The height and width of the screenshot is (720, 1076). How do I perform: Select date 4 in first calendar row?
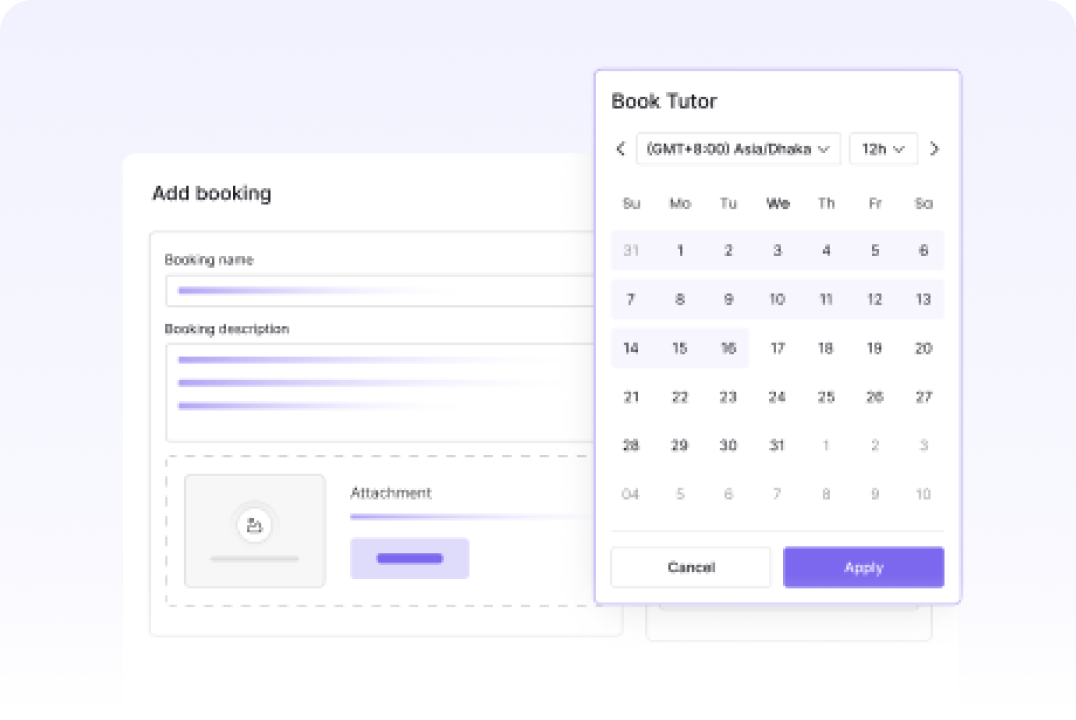[826, 251]
